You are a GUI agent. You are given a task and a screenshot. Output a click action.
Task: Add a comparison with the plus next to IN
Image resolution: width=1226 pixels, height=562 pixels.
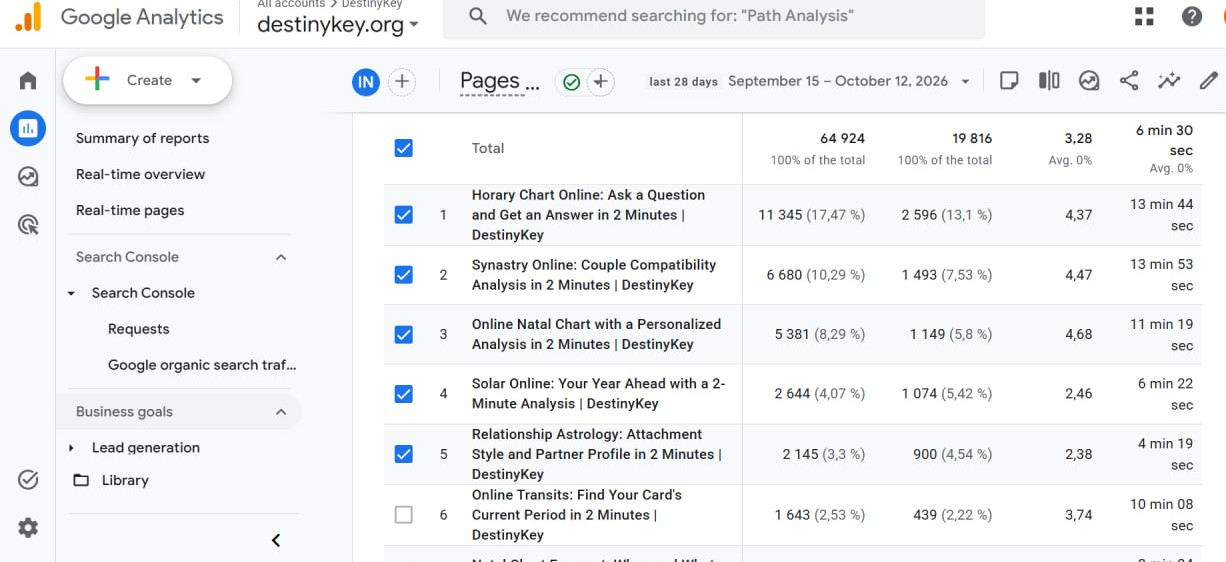click(x=401, y=82)
